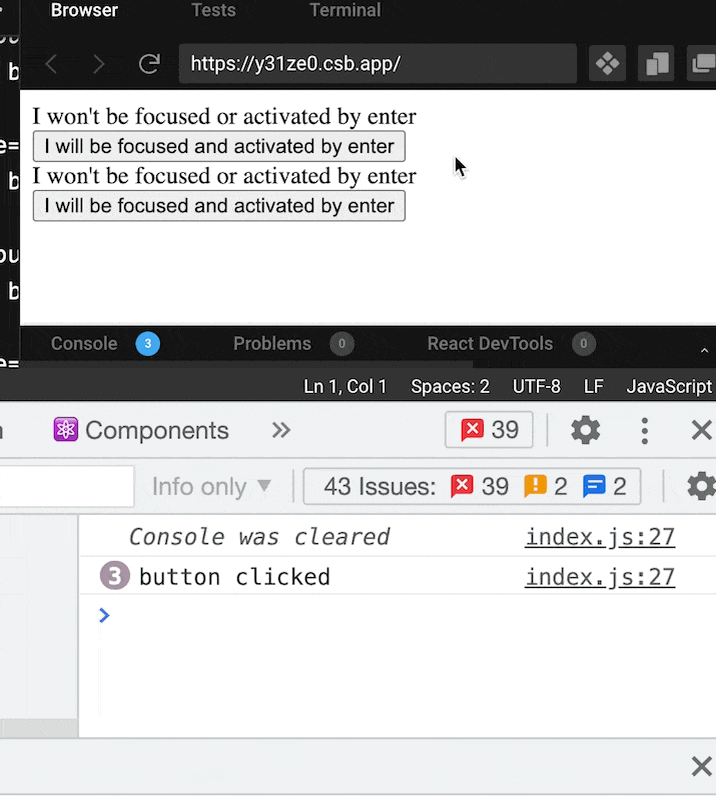Viewport: 716px width, 800px height.
Task: Open the console settings gear
Action: tap(701, 486)
